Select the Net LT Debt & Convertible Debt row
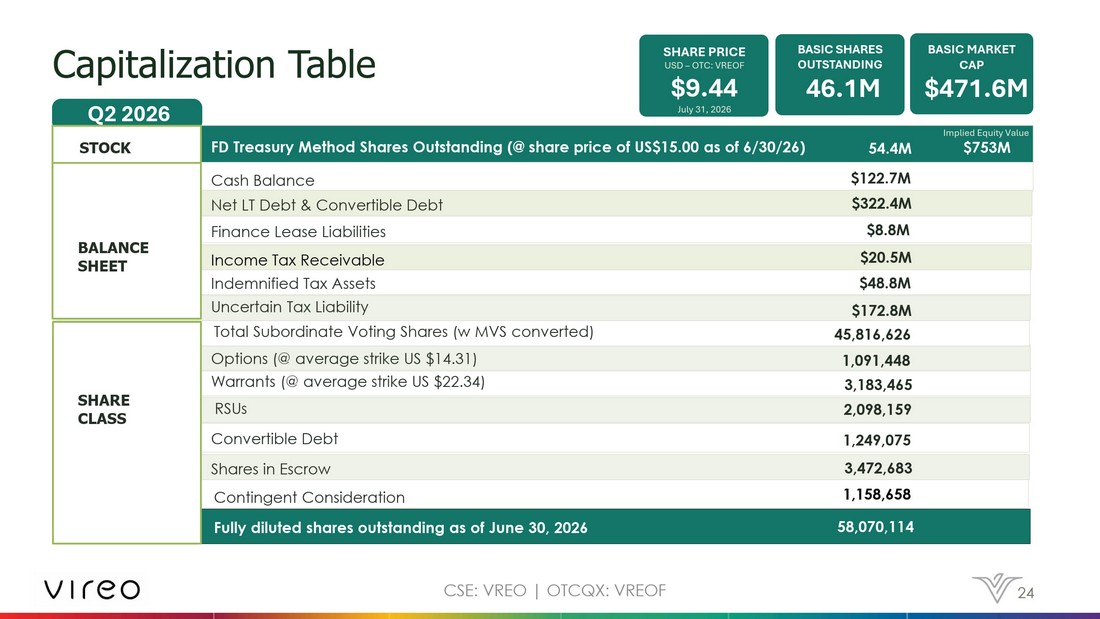Screen dimensions: 1100x619 click(617, 204)
